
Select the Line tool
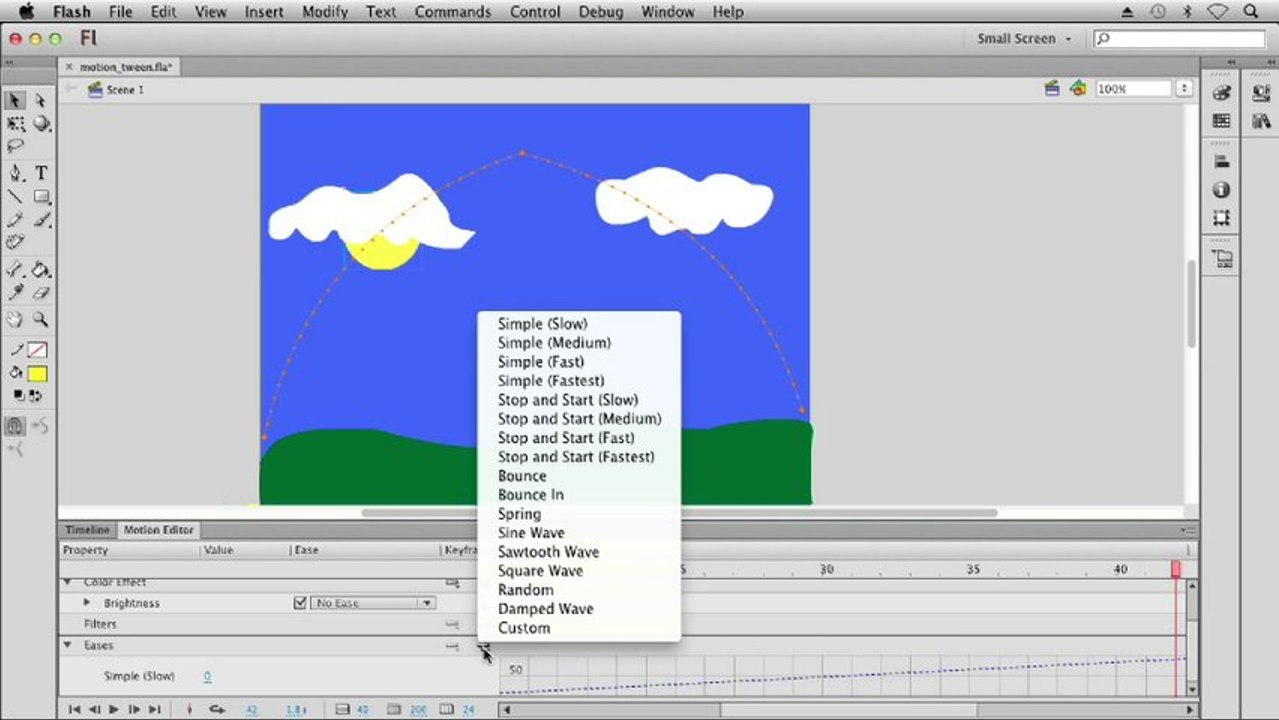(x=15, y=197)
